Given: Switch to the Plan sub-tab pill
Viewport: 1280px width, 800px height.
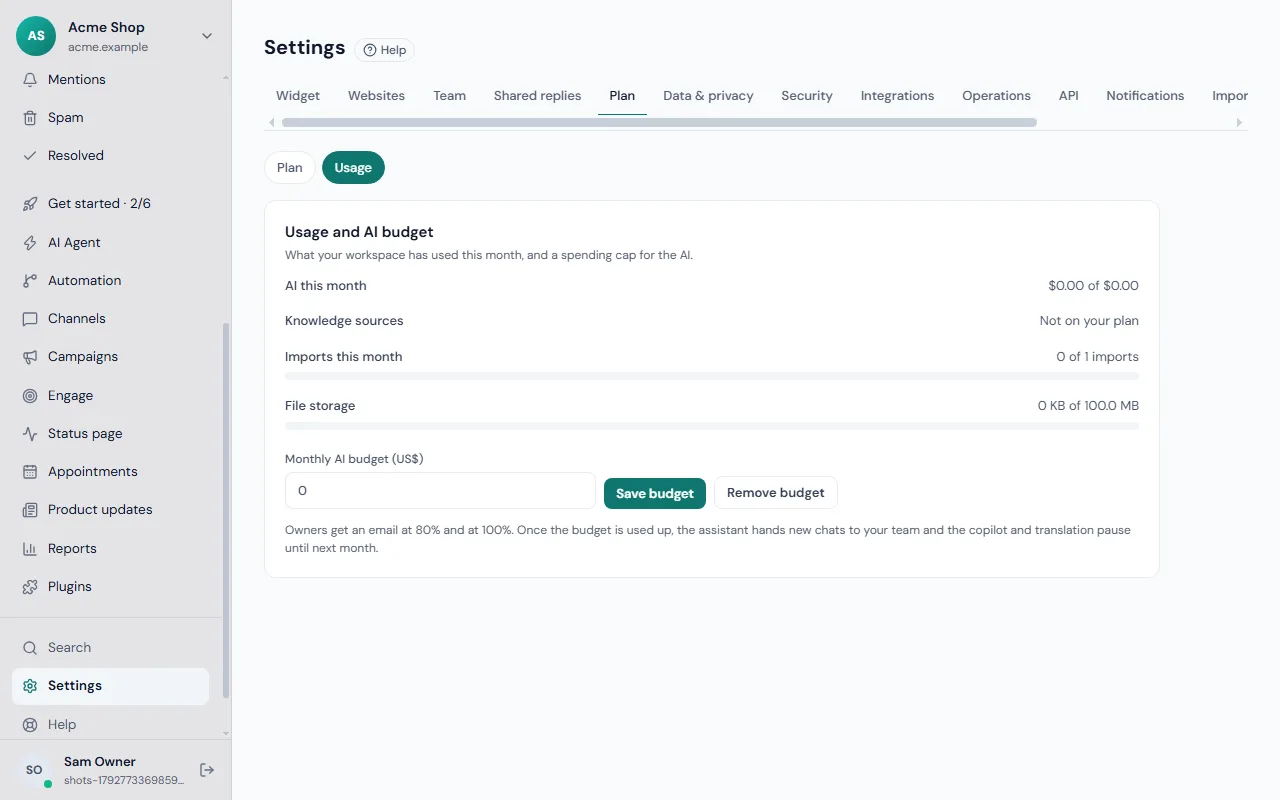Looking at the screenshot, I should [x=290, y=168].
